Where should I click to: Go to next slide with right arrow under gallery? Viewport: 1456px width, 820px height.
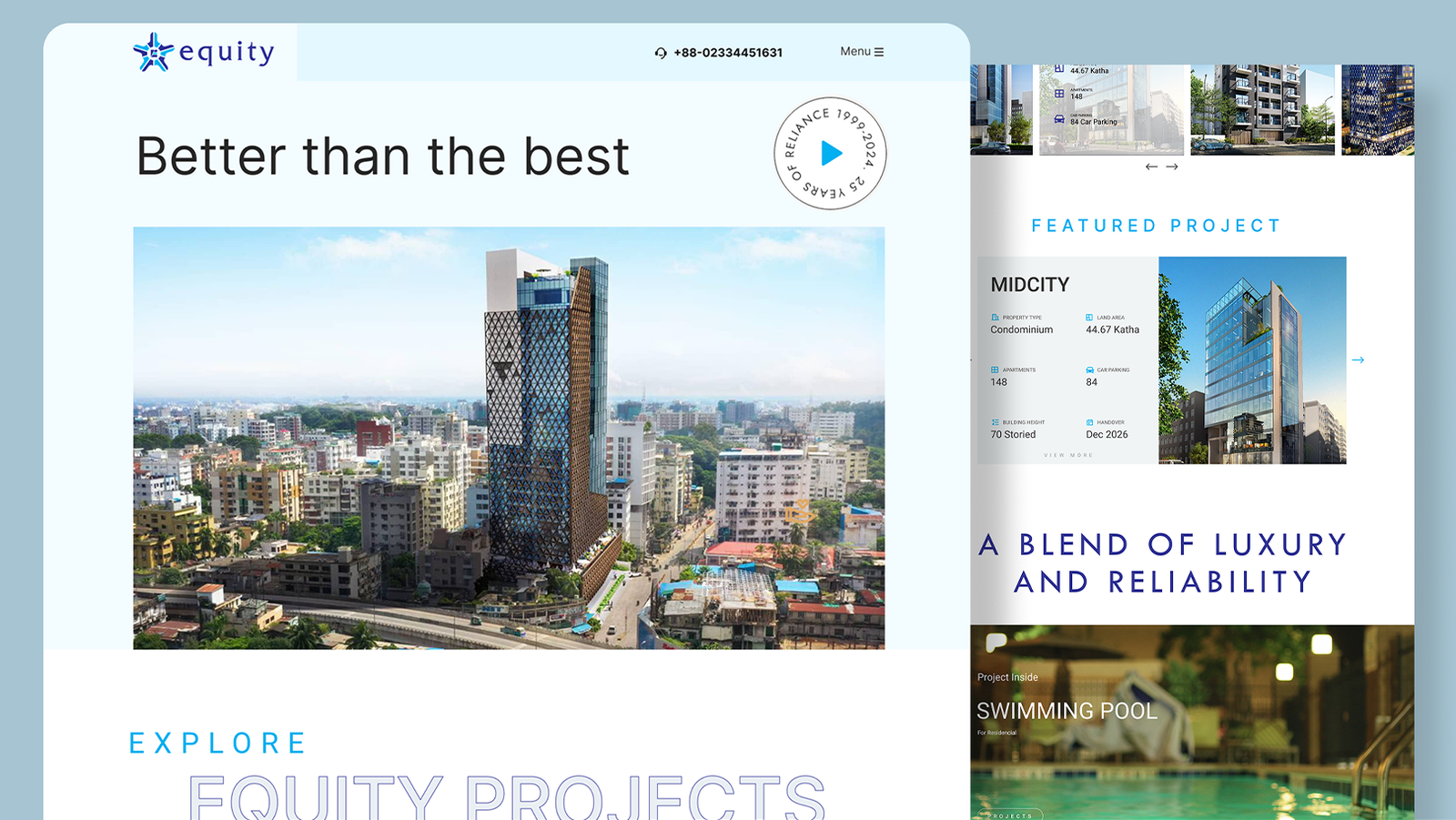[1172, 167]
